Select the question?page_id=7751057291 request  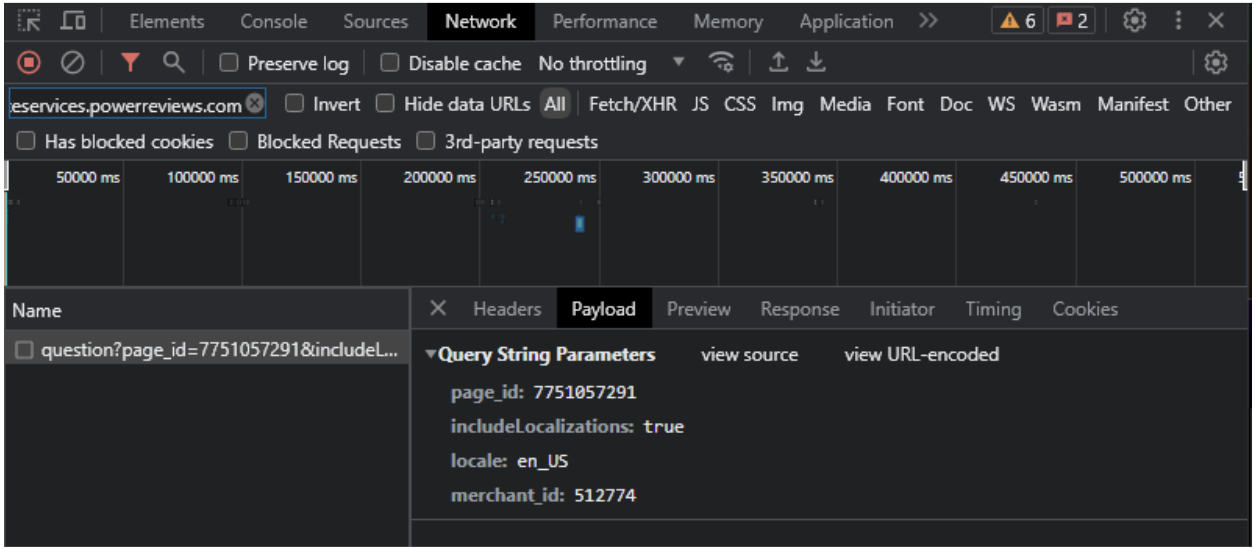pos(206,351)
